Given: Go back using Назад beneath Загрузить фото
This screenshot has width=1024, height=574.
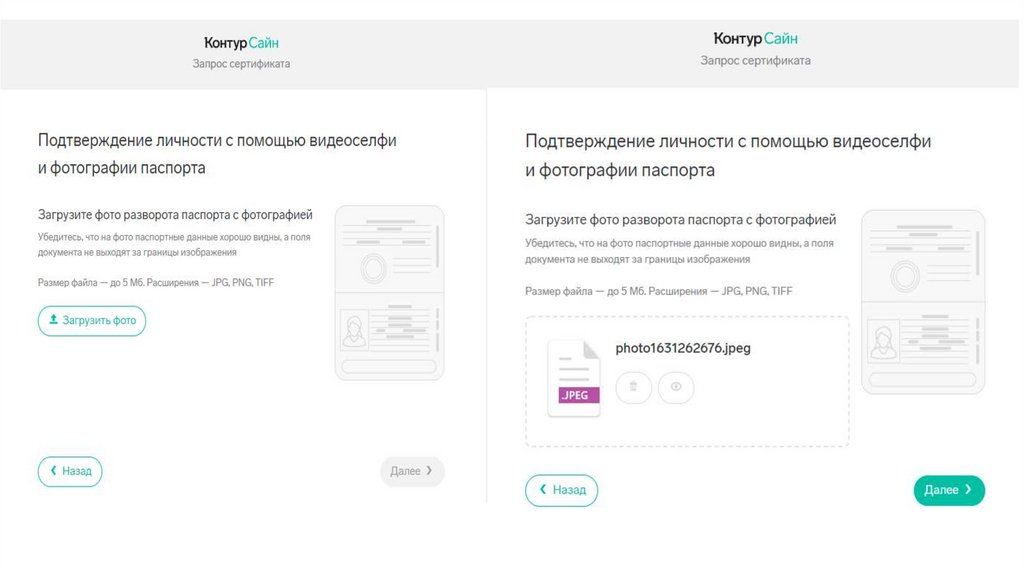Looking at the screenshot, I should coord(70,471).
